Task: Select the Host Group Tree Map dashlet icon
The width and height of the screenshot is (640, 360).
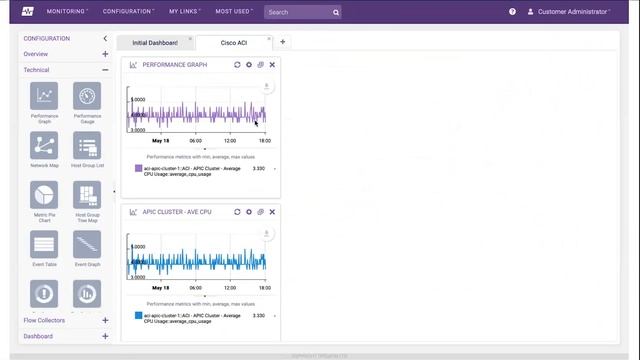Action: tap(87, 195)
